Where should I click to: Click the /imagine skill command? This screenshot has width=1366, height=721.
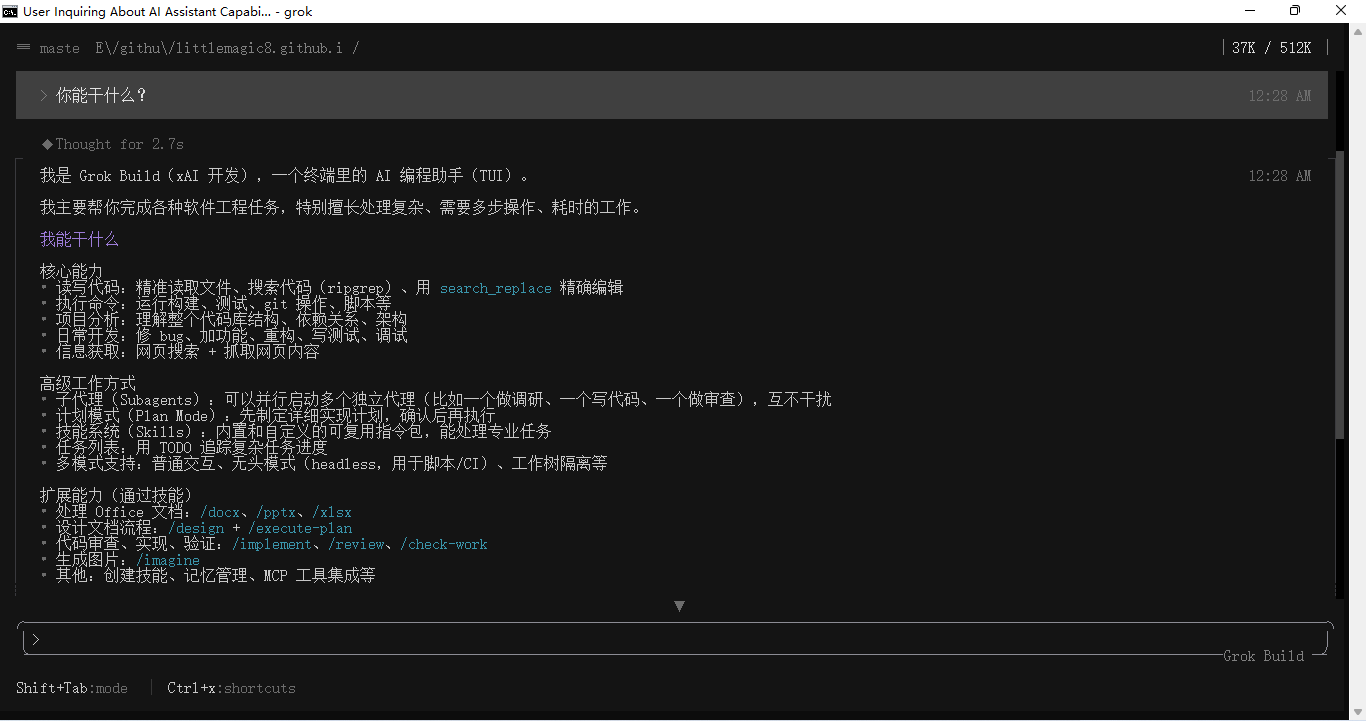click(168, 560)
